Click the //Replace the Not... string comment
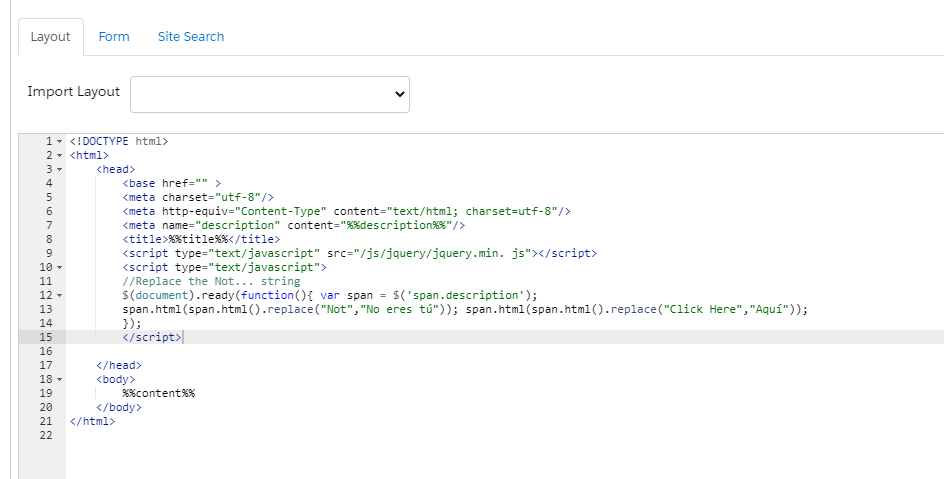 tap(211, 281)
